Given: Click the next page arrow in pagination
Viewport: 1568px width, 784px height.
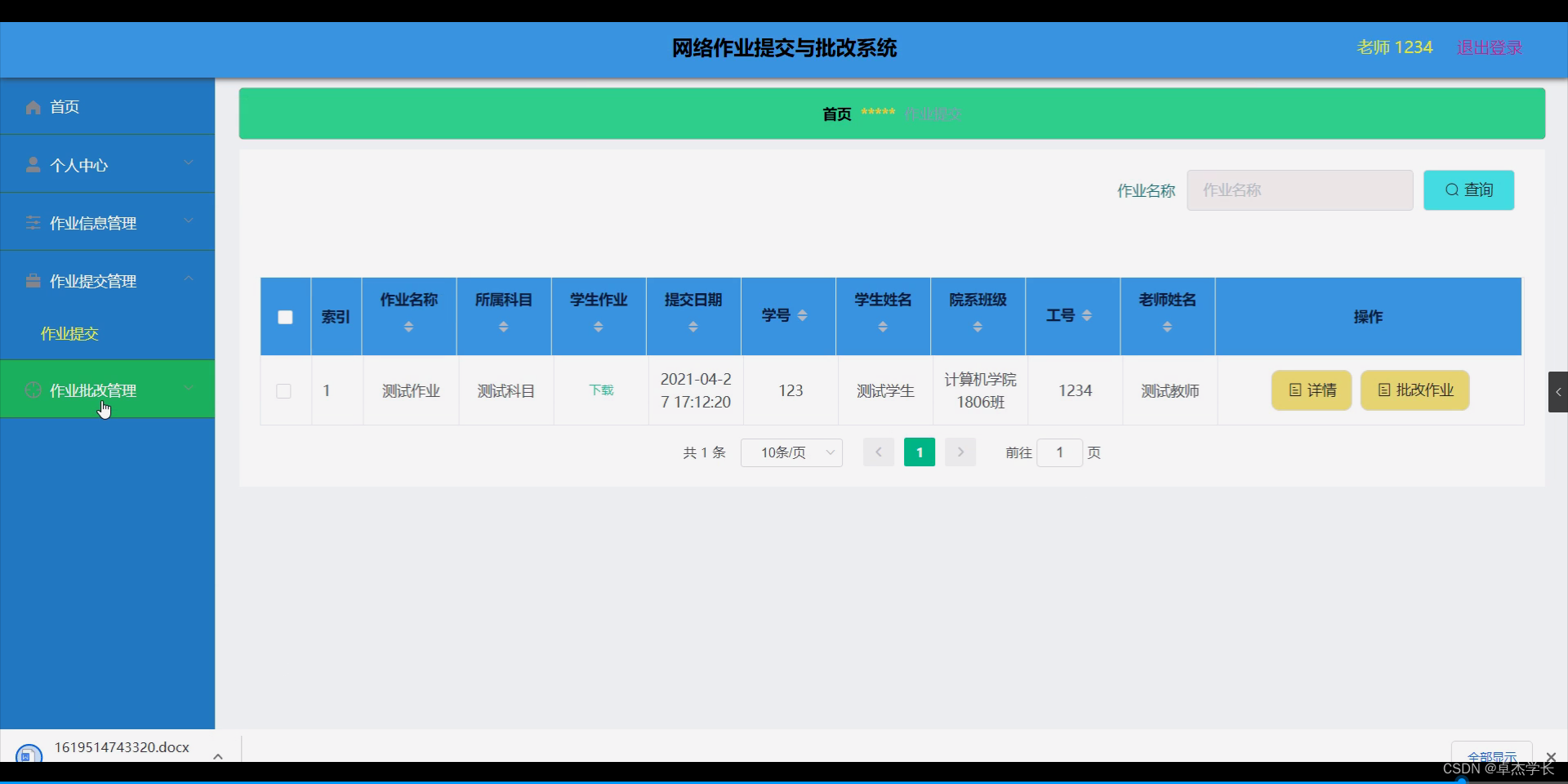Looking at the screenshot, I should point(960,452).
